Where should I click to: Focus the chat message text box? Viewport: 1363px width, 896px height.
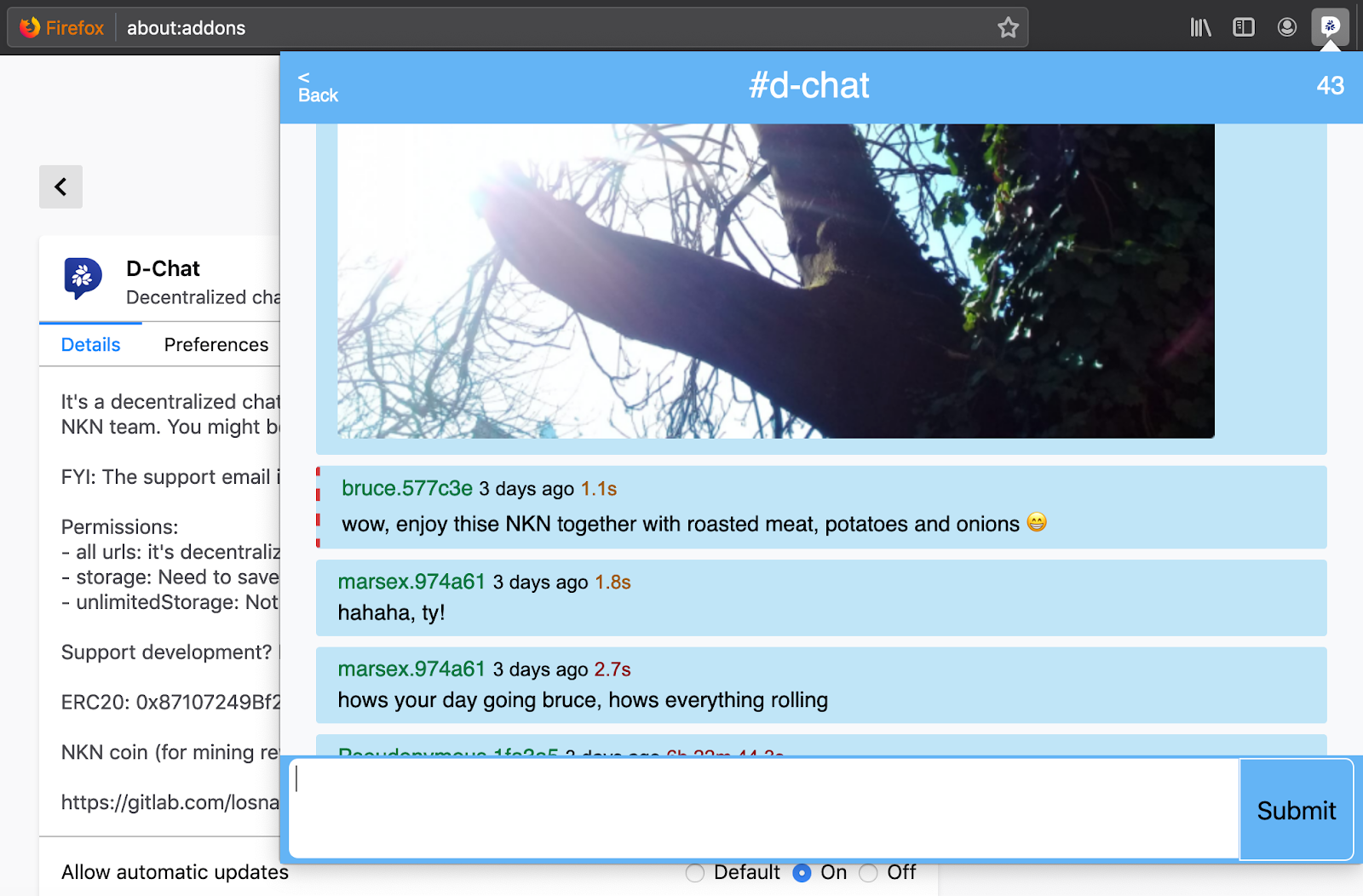click(x=764, y=808)
